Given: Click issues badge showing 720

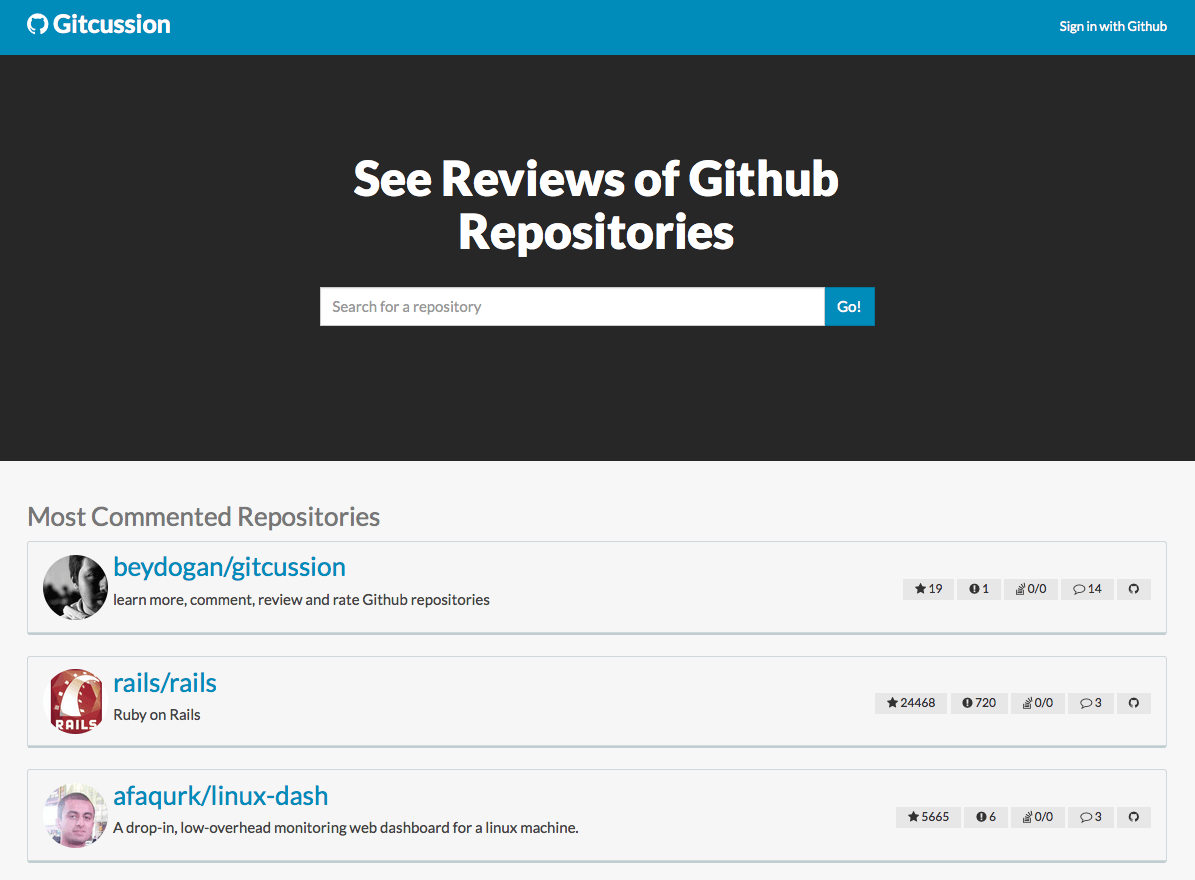Looking at the screenshot, I should (x=979, y=703).
